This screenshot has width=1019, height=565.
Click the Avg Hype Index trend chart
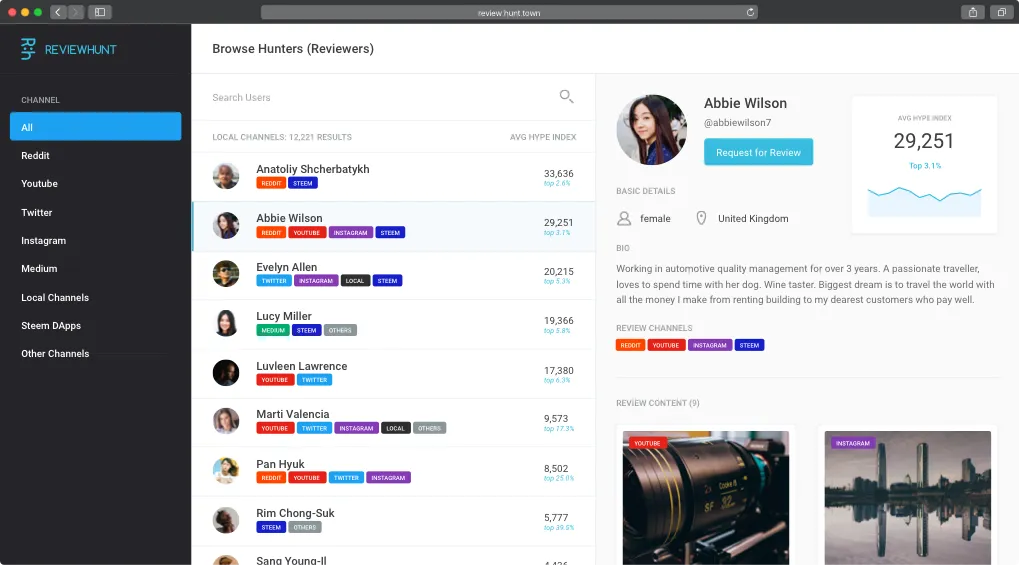click(x=924, y=200)
